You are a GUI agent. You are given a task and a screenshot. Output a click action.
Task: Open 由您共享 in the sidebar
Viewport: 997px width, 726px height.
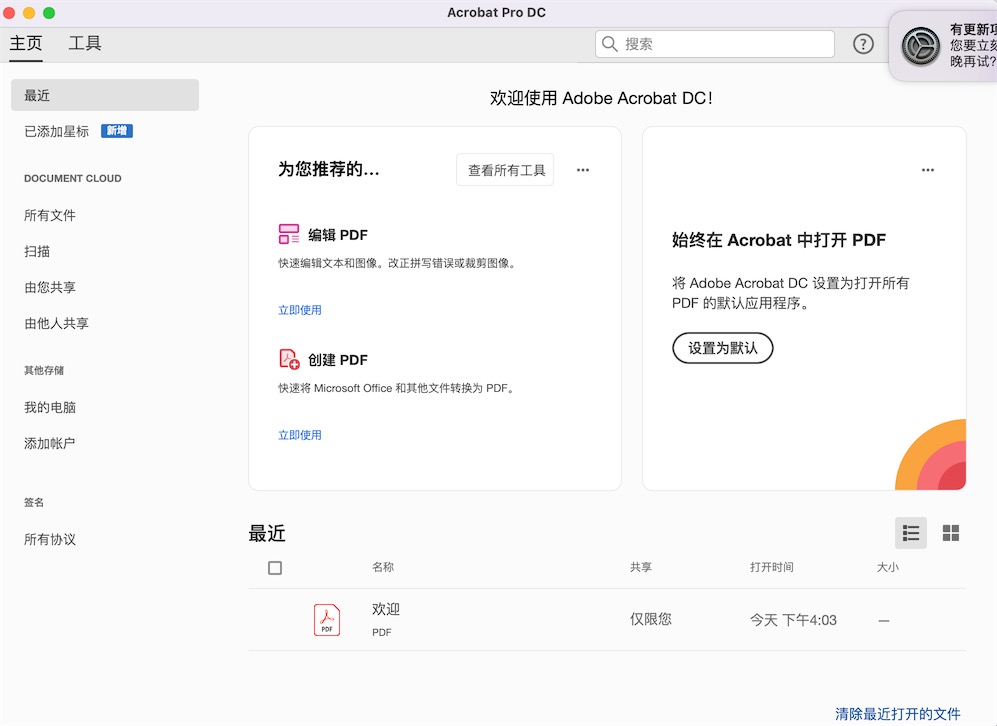tap(50, 287)
